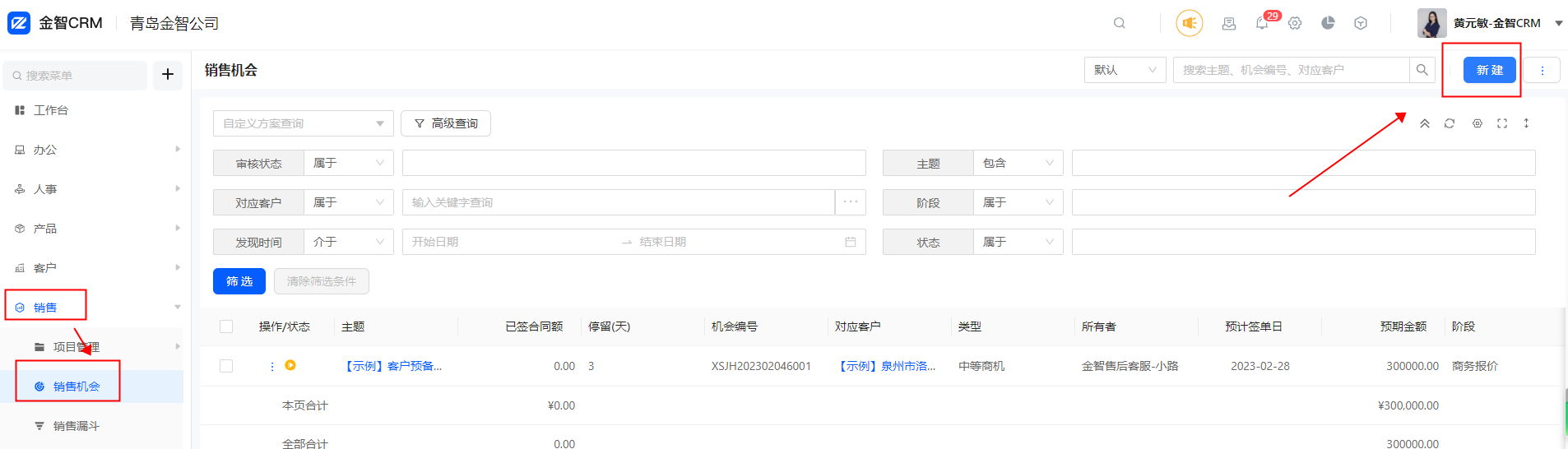Click the ellipsis lookup button for 对应客户

point(851,202)
